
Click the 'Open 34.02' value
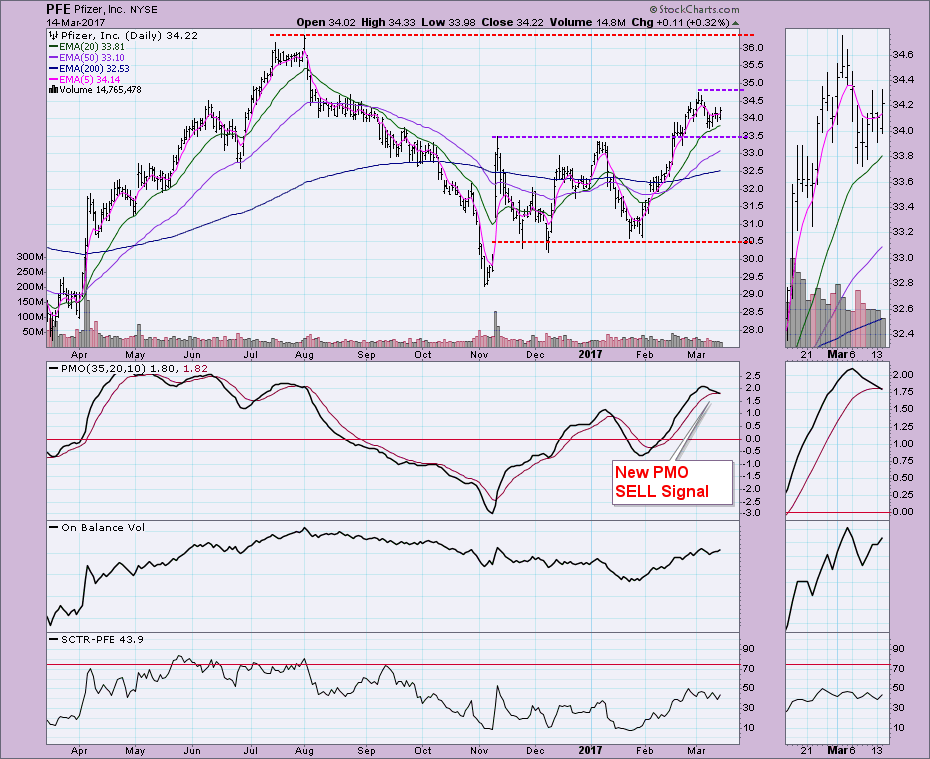[326, 23]
